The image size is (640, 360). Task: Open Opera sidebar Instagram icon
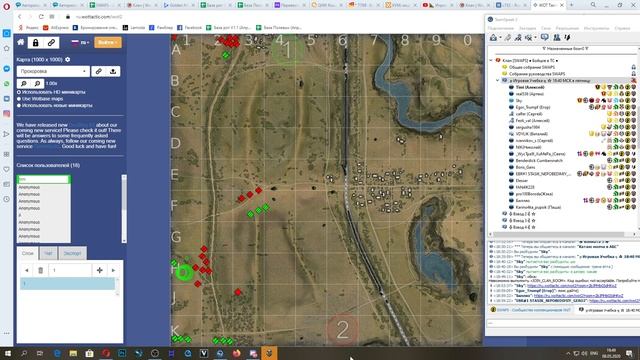coord(7,113)
